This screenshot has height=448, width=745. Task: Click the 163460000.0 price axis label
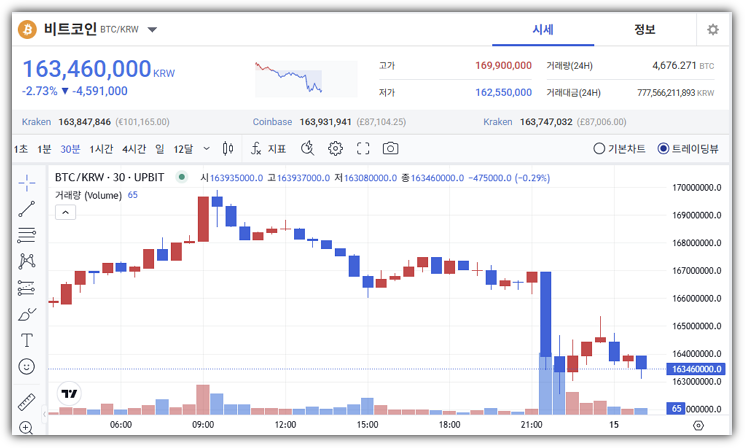click(x=696, y=369)
